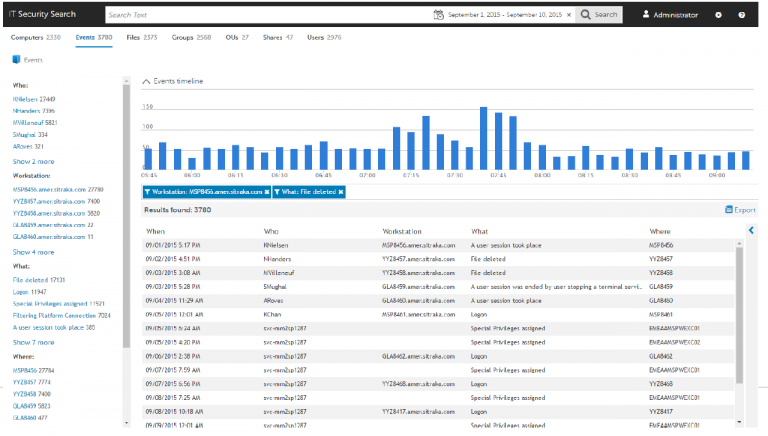768x436 pixels.
Task: Sort by the Who column header
Action: (271, 231)
